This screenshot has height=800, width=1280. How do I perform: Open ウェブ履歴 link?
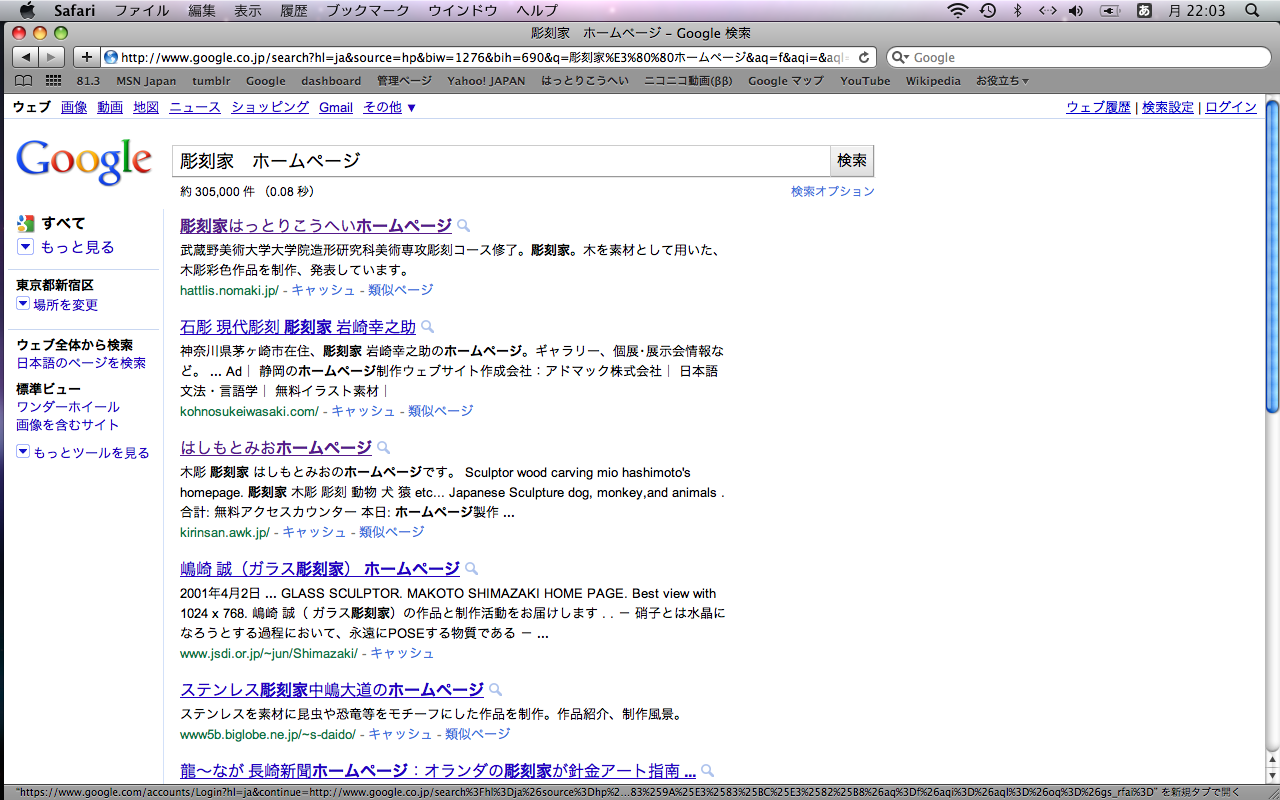coord(1098,107)
